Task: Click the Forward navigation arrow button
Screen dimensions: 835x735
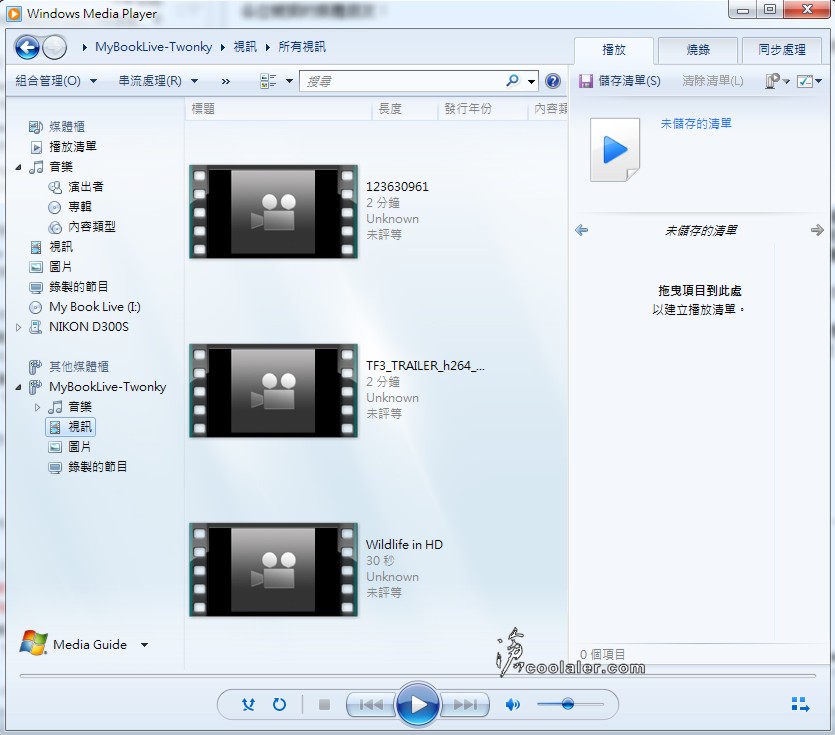Action: [x=54, y=47]
